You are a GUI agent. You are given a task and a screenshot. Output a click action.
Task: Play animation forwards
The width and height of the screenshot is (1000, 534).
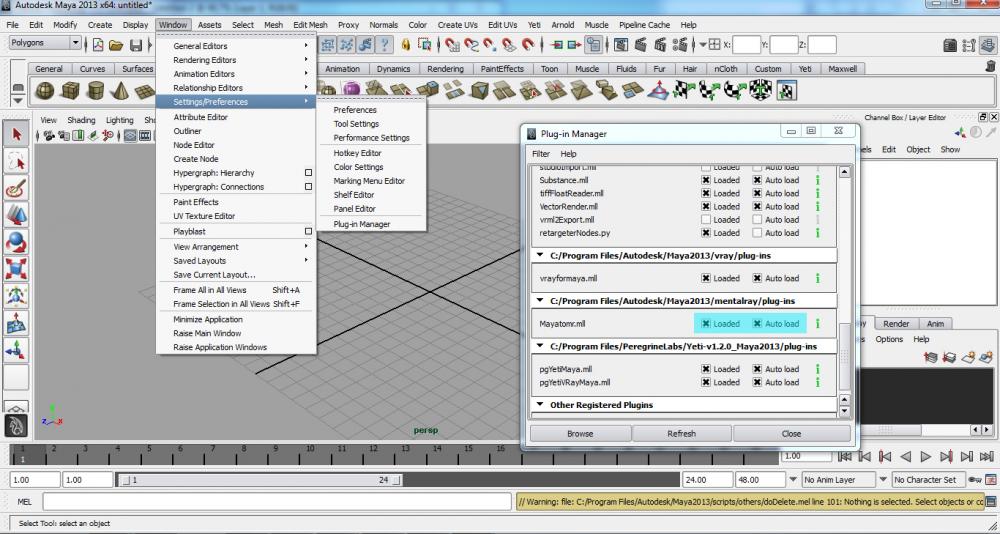point(925,456)
